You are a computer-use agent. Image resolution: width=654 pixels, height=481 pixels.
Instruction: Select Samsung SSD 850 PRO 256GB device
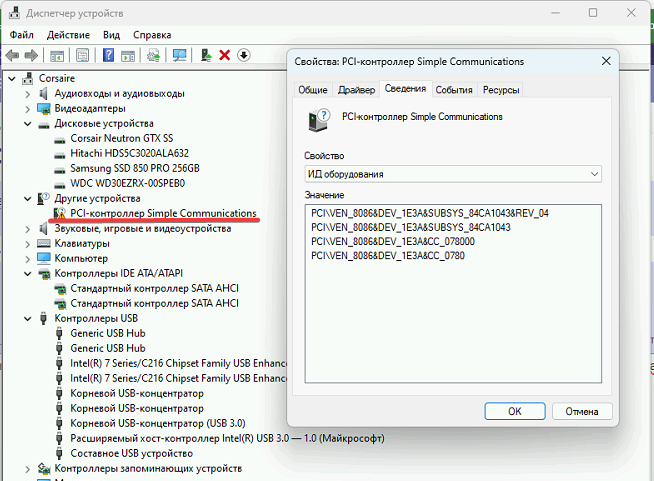(134, 168)
